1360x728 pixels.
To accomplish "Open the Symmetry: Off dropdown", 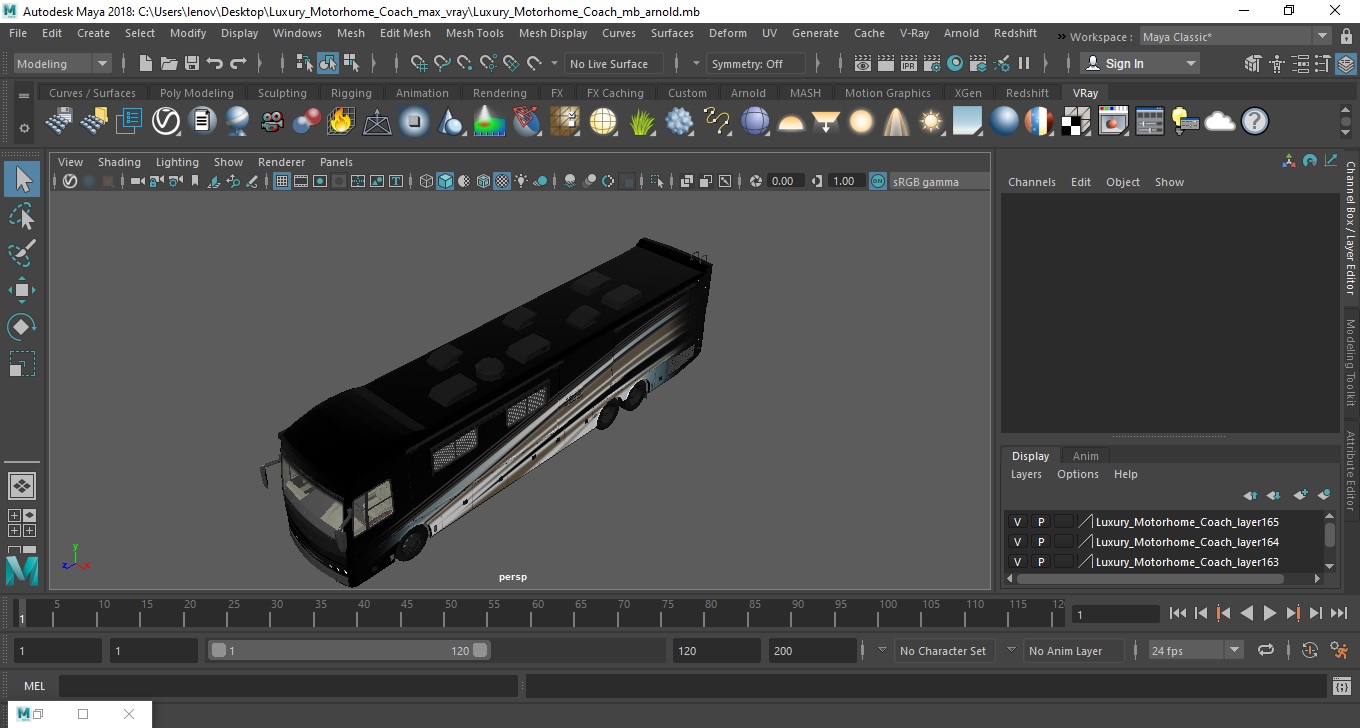I will pos(757,63).
